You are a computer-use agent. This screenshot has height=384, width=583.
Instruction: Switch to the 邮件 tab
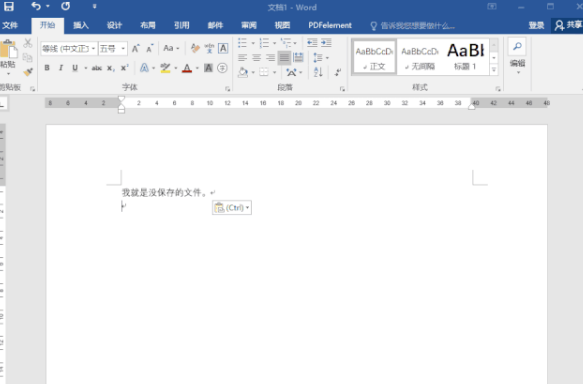coord(215,25)
